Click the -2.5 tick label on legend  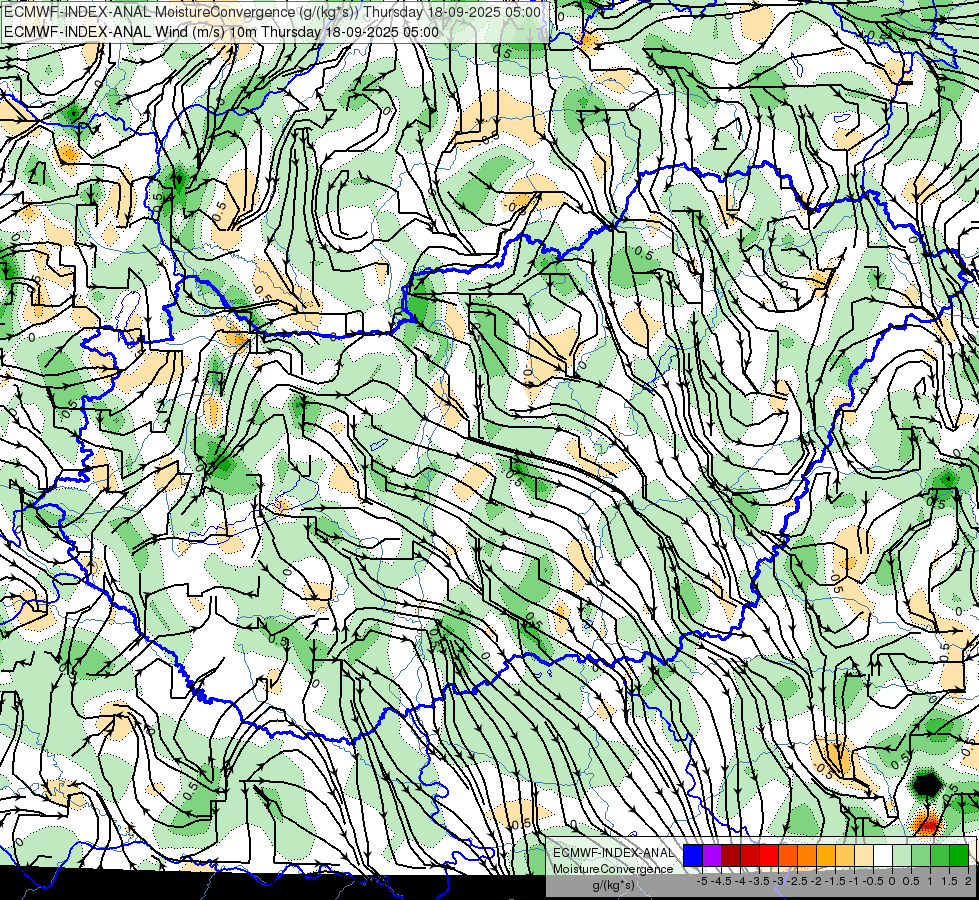pos(797,881)
